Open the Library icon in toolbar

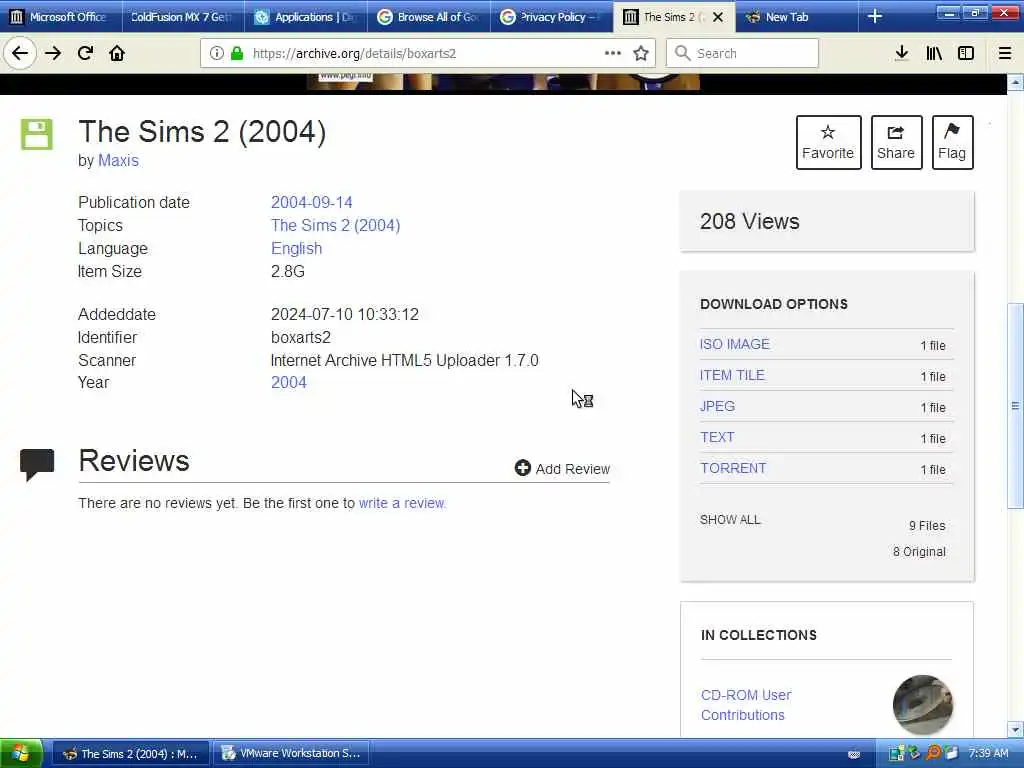coord(934,54)
